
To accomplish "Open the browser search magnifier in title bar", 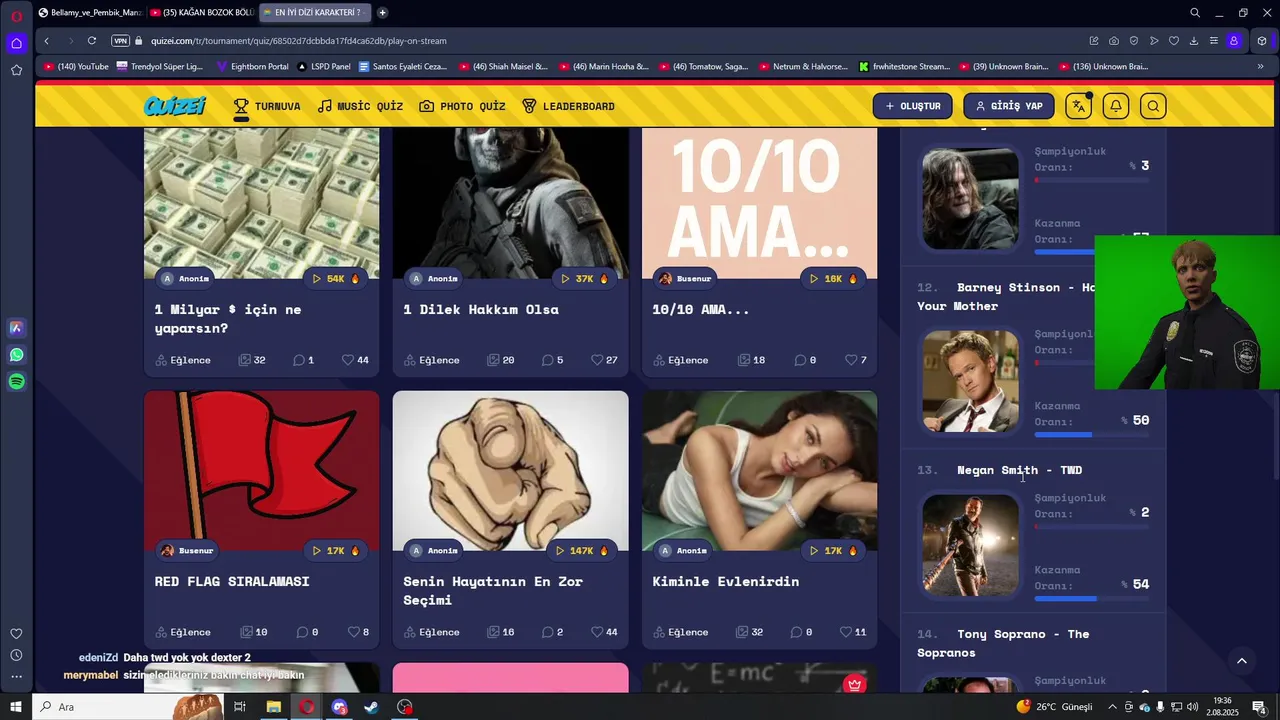I will (x=1195, y=13).
